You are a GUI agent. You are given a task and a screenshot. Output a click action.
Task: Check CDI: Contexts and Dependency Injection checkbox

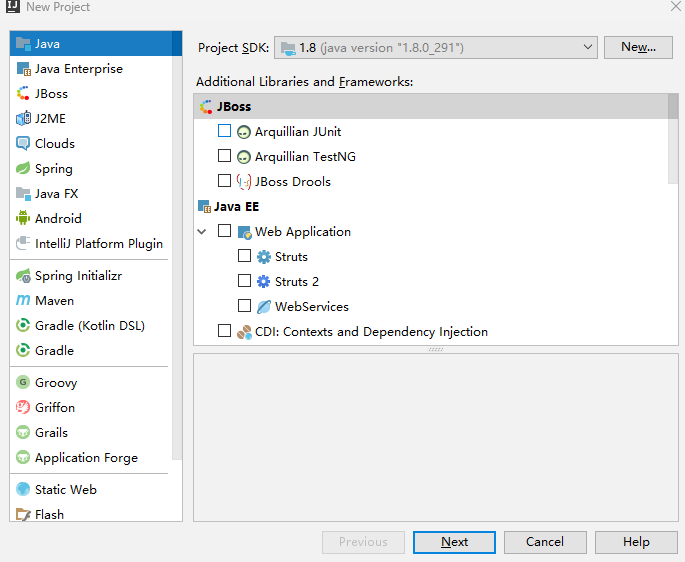pos(225,330)
